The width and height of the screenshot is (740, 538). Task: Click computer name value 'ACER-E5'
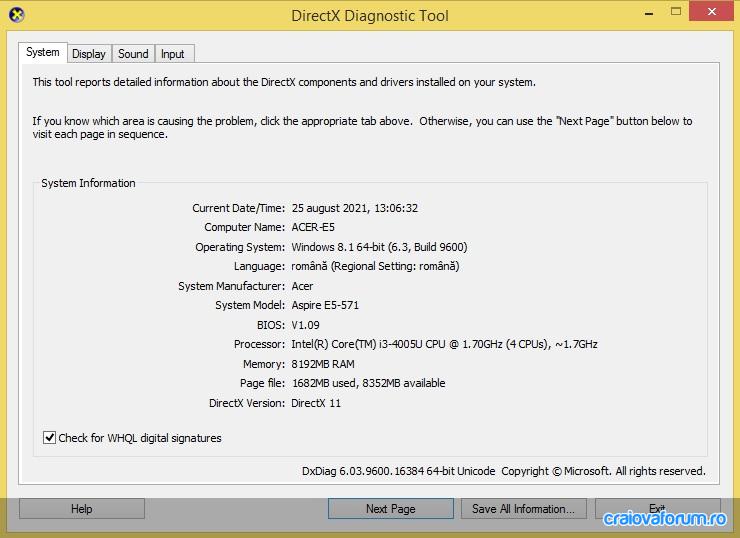pos(313,227)
